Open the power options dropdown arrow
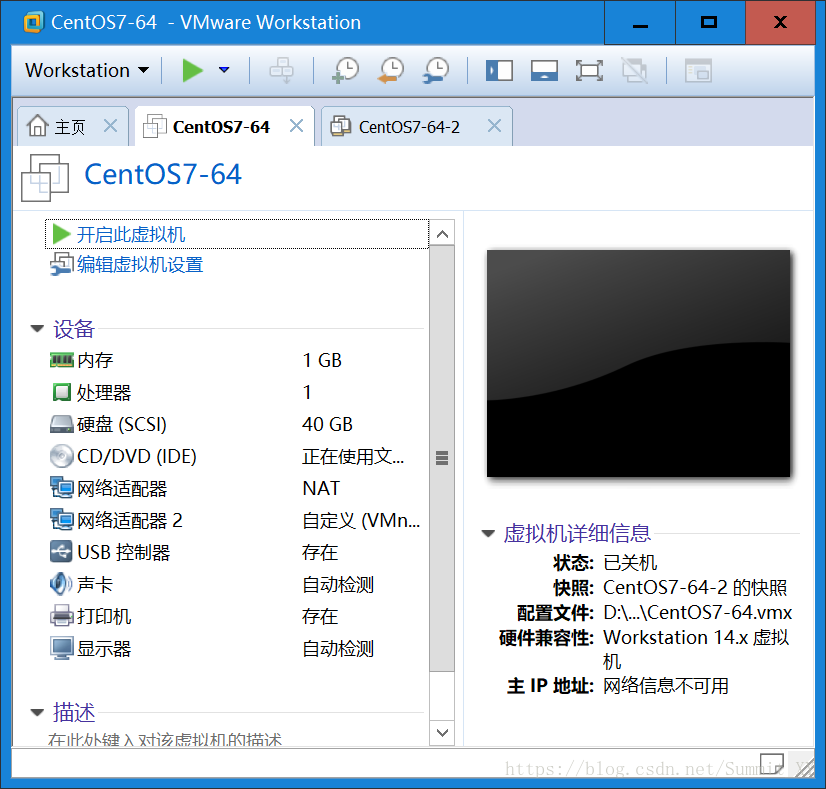The height and width of the screenshot is (789, 826). [x=224, y=70]
